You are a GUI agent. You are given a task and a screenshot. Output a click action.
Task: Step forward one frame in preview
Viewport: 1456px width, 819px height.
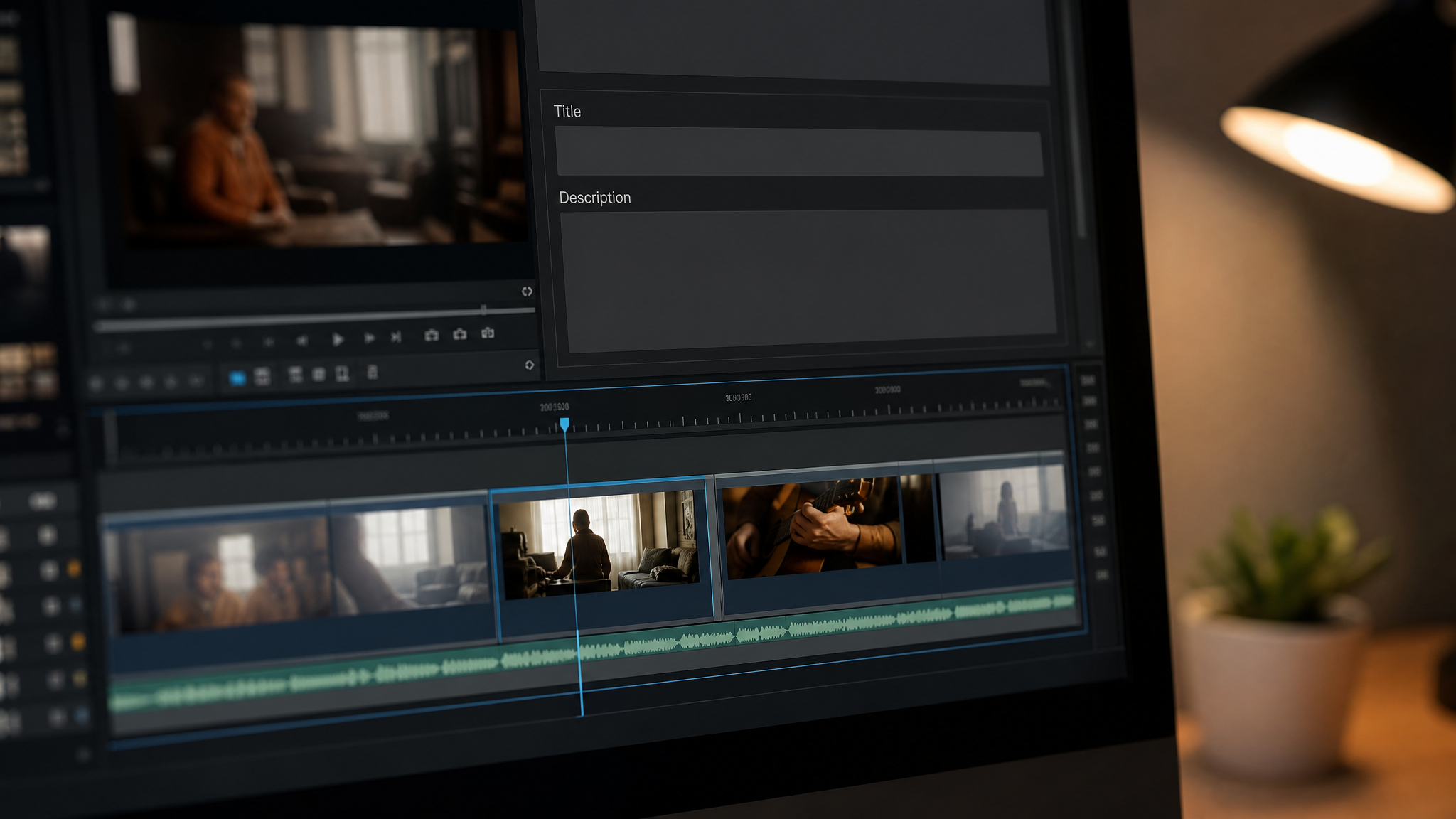369,338
